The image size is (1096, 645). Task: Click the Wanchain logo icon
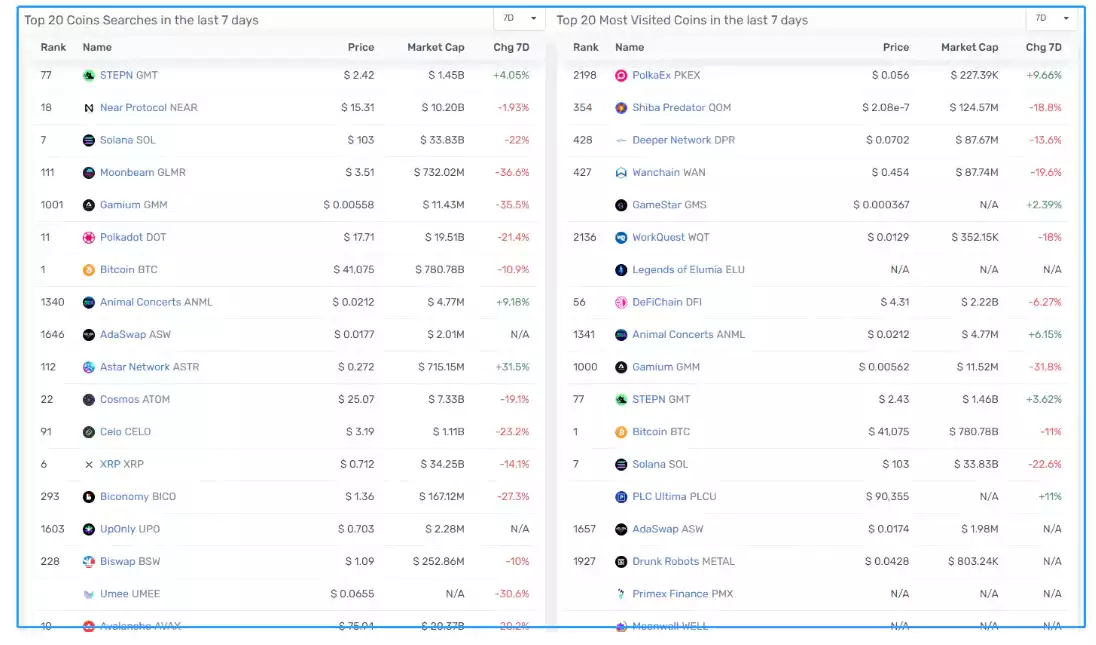[x=621, y=173]
